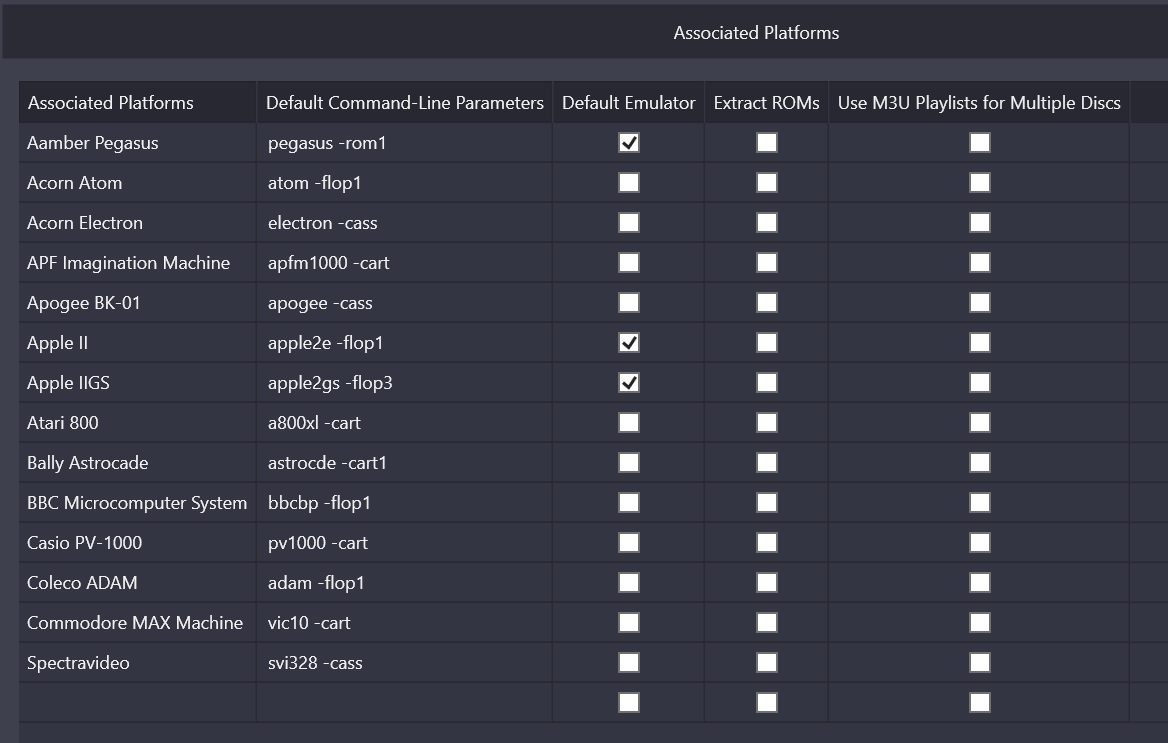Edit the 'electron -cass' parameter cell
The width and height of the screenshot is (1168, 743).
coord(404,223)
